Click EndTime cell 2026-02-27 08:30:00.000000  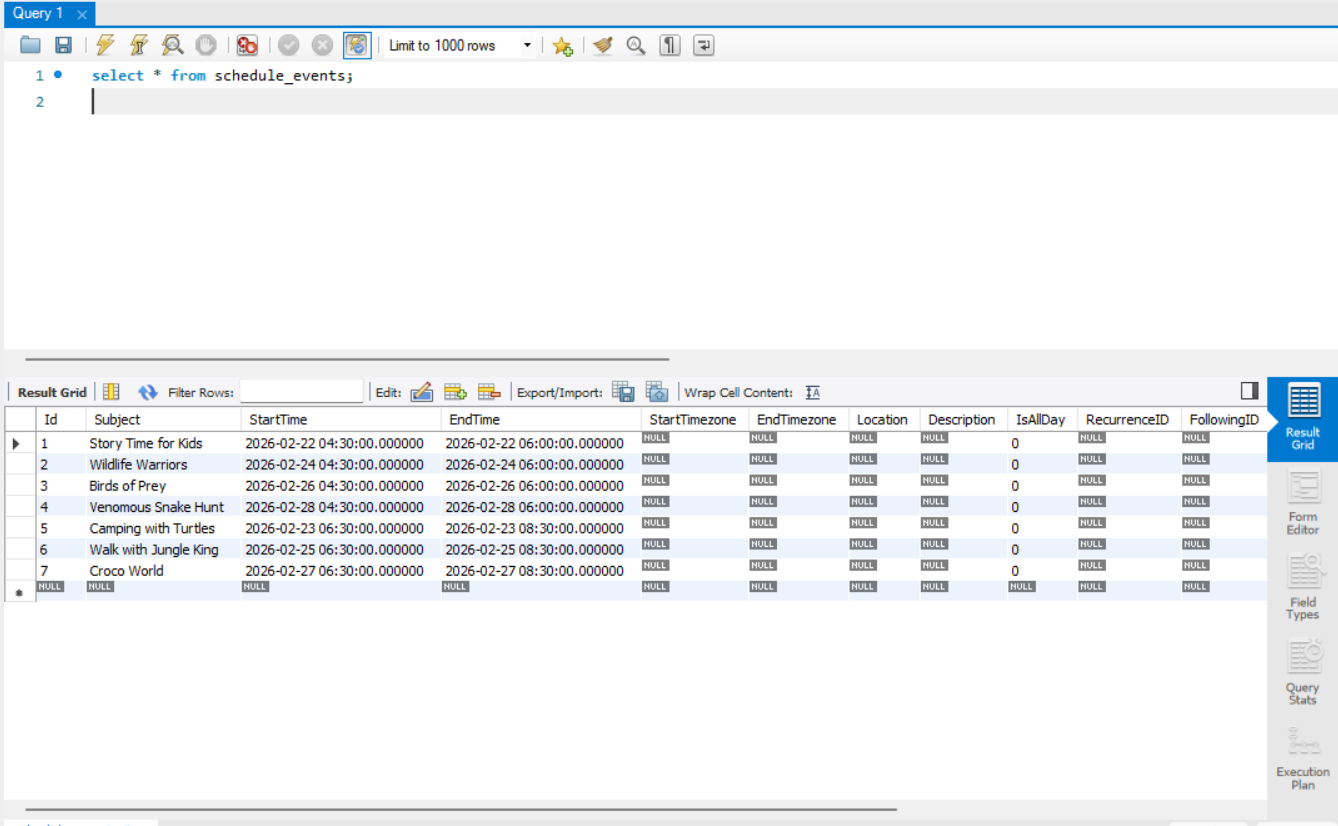(x=541, y=571)
